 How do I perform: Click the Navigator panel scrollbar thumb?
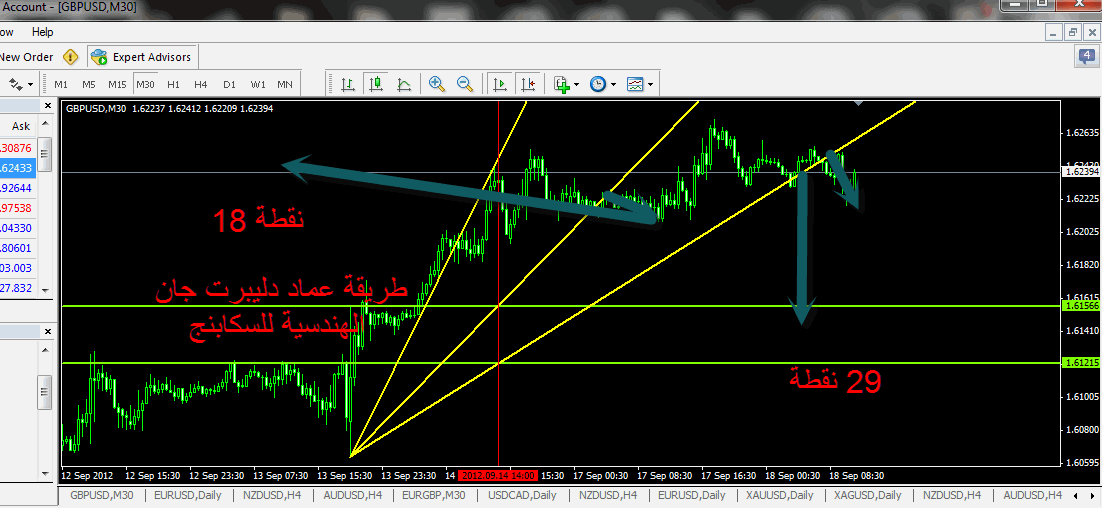pyautogui.click(x=46, y=392)
